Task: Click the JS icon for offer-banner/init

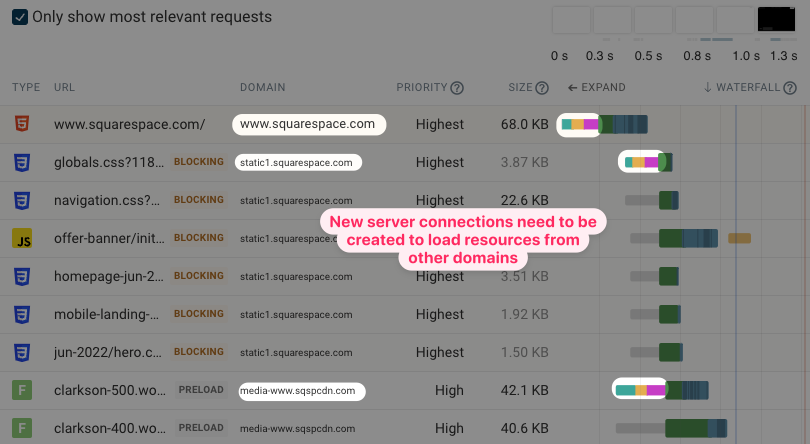Action: pyautogui.click(x=22, y=238)
